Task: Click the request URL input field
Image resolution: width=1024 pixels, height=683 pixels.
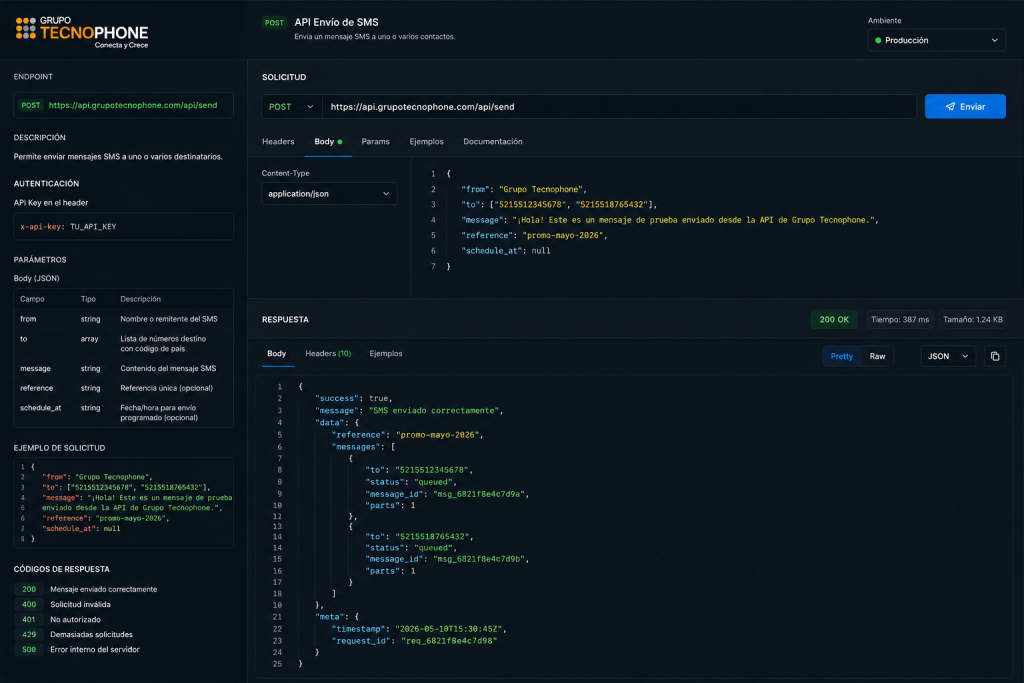Action: click(619, 107)
